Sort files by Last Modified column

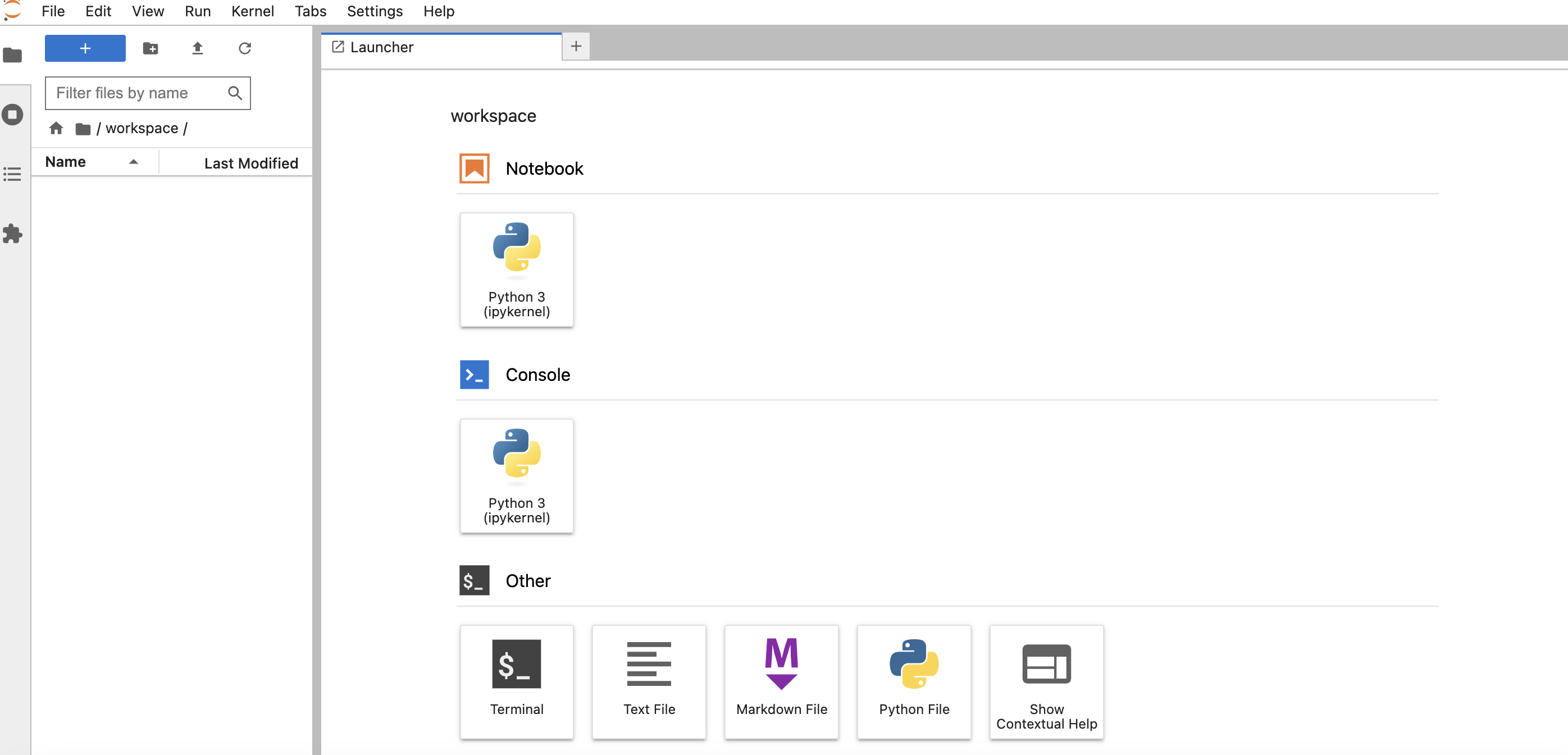coord(250,163)
